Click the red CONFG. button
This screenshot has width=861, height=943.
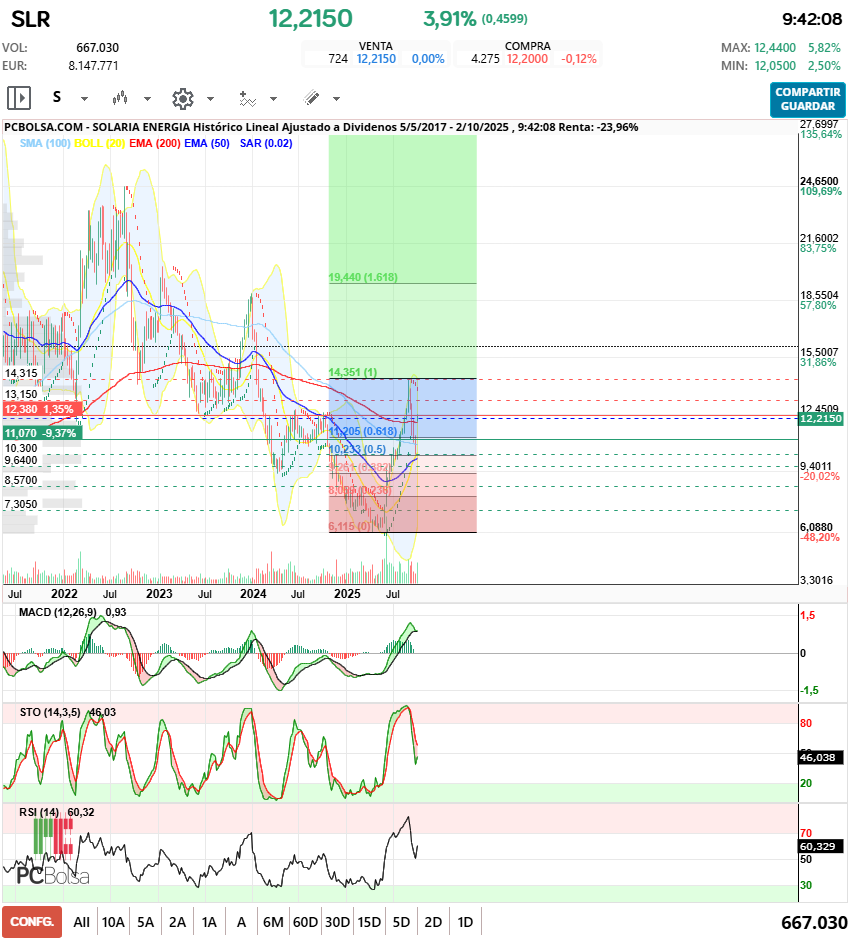click(x=32, y=921)
